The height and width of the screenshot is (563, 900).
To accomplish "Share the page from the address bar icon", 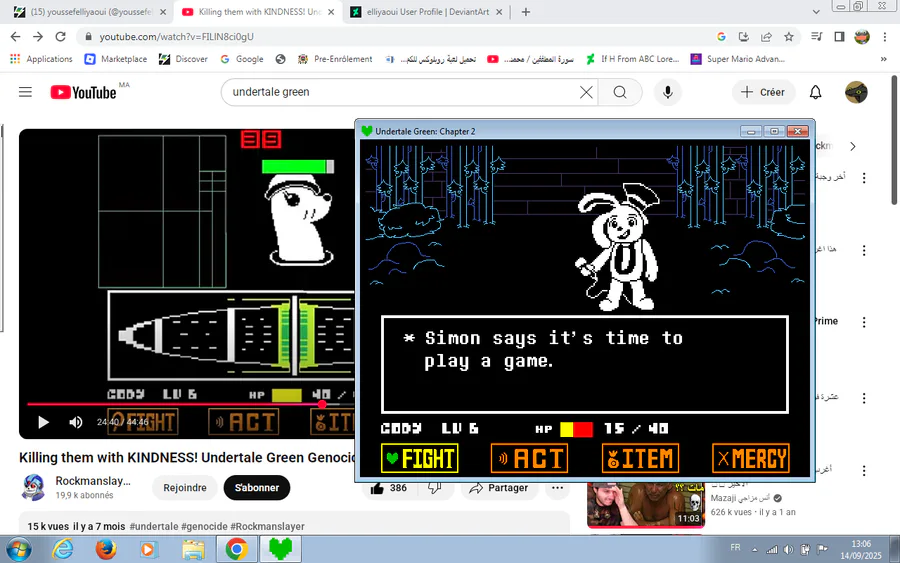I will (766, 37).
